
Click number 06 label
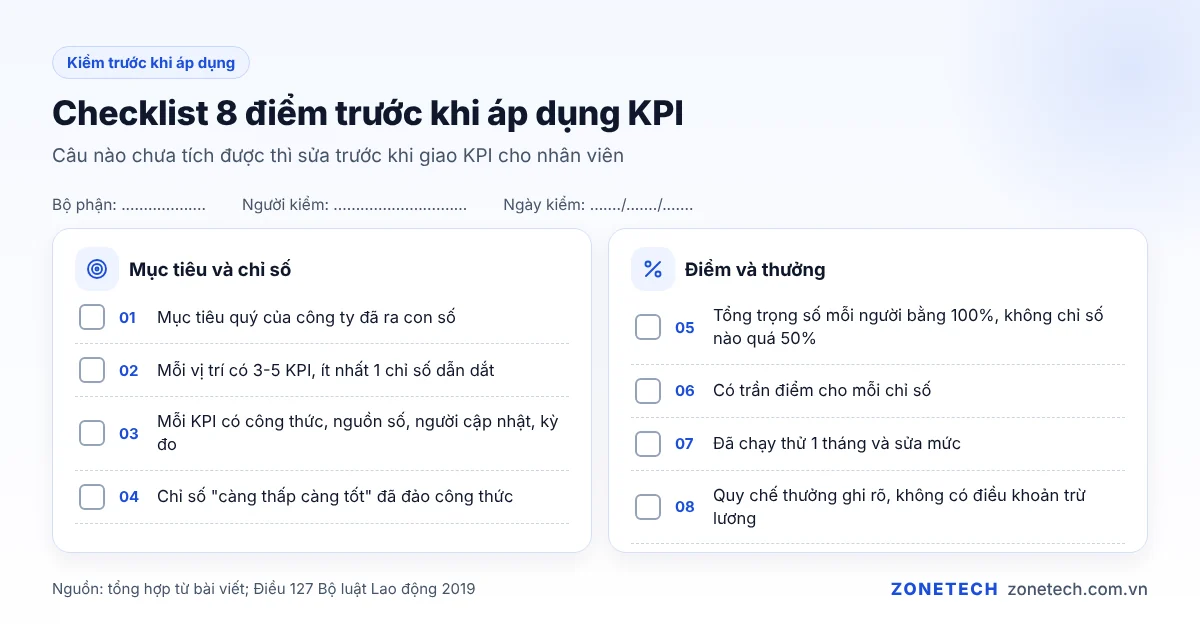click(x=684, y=391)
